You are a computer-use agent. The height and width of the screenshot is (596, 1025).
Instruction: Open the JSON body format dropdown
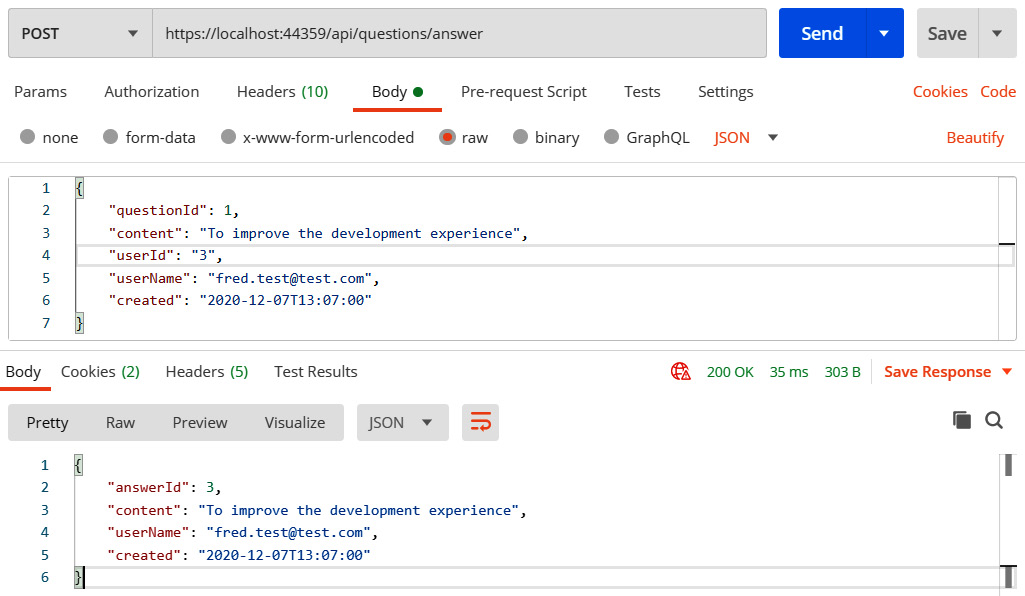746,138
